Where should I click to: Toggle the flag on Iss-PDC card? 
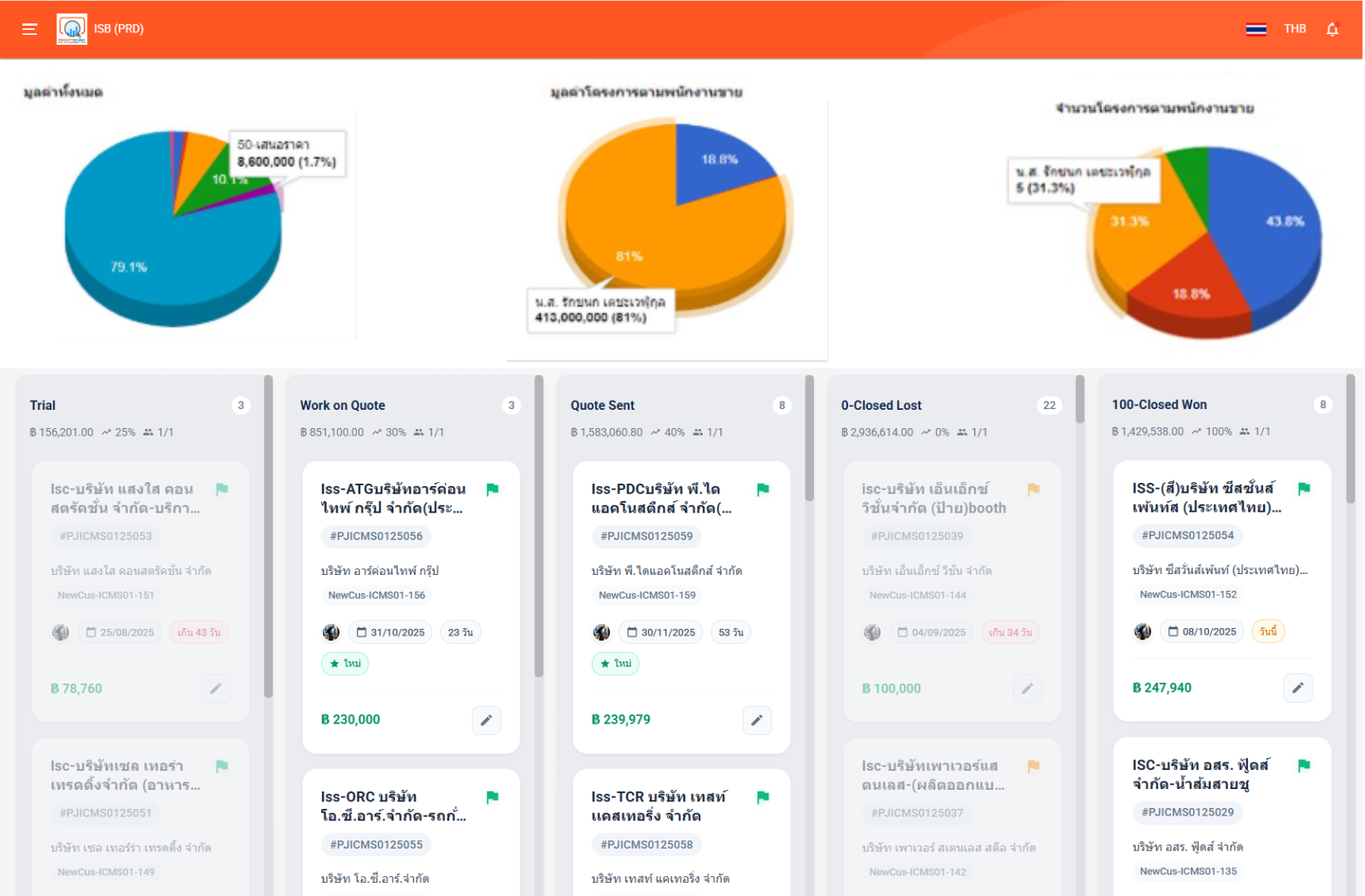click(x=763, y=489)
